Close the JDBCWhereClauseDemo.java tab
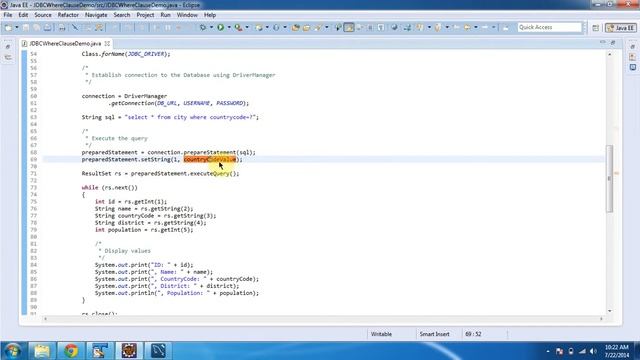This screenshot has height=360, width=640. tap(107, 43)
